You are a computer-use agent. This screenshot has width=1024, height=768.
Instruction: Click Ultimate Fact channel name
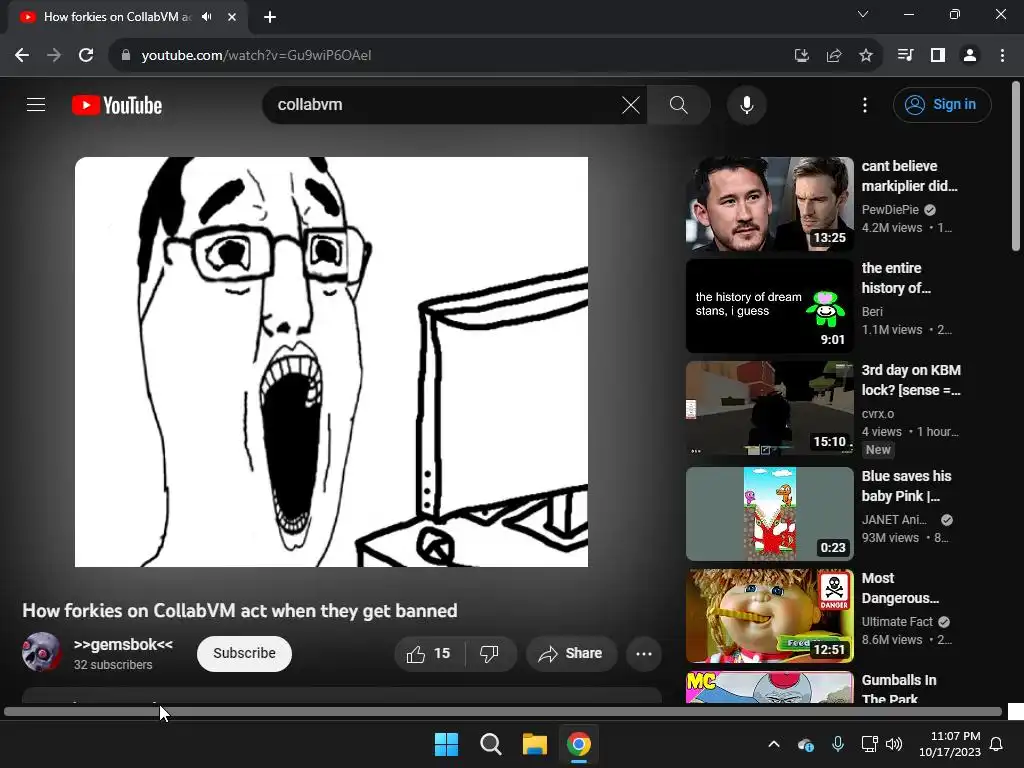pyautogui.click(x=897, y=622)
